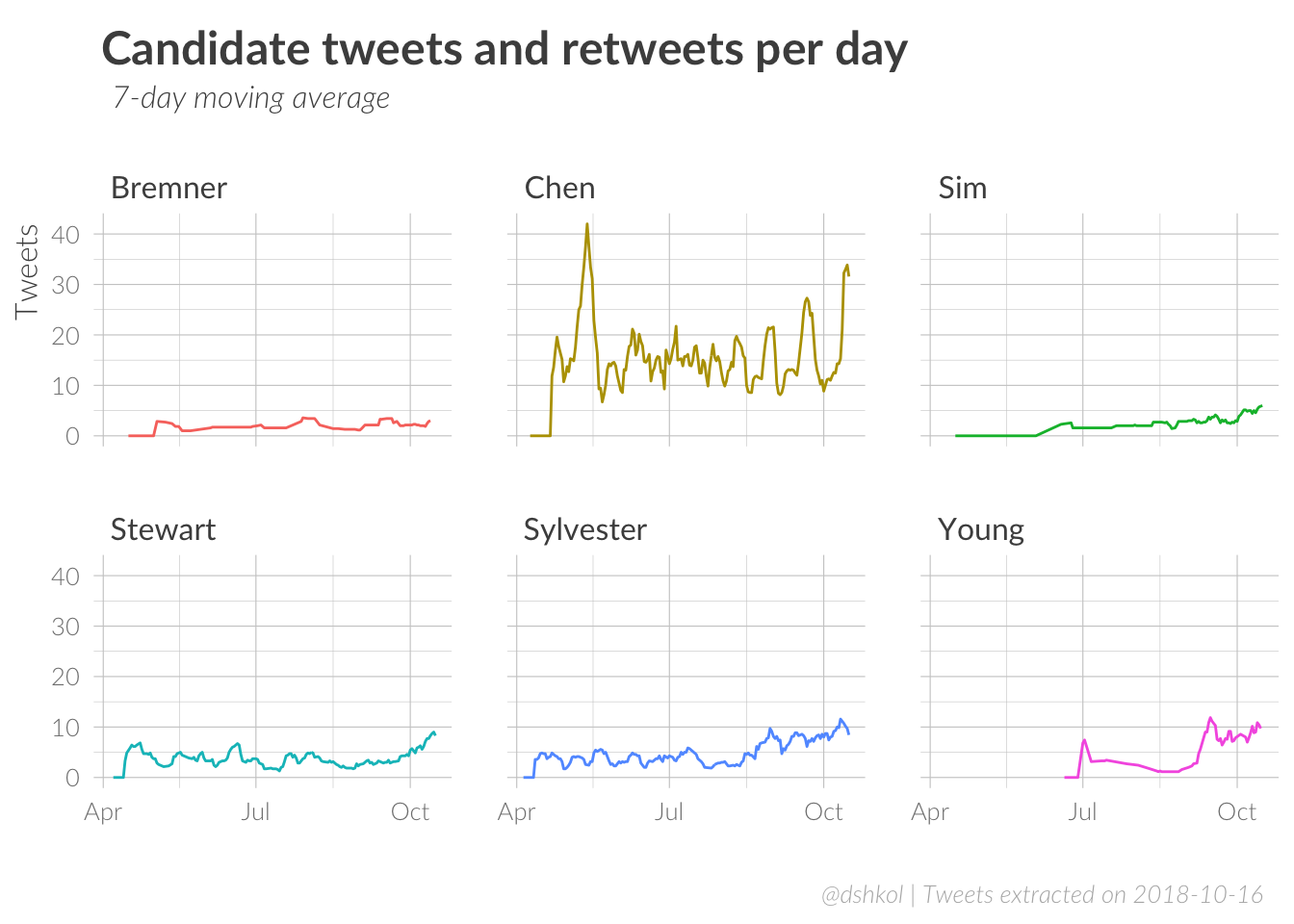Select the Bremner panel heading
The height and width of the screenshot is (924, 1294).
168,188
